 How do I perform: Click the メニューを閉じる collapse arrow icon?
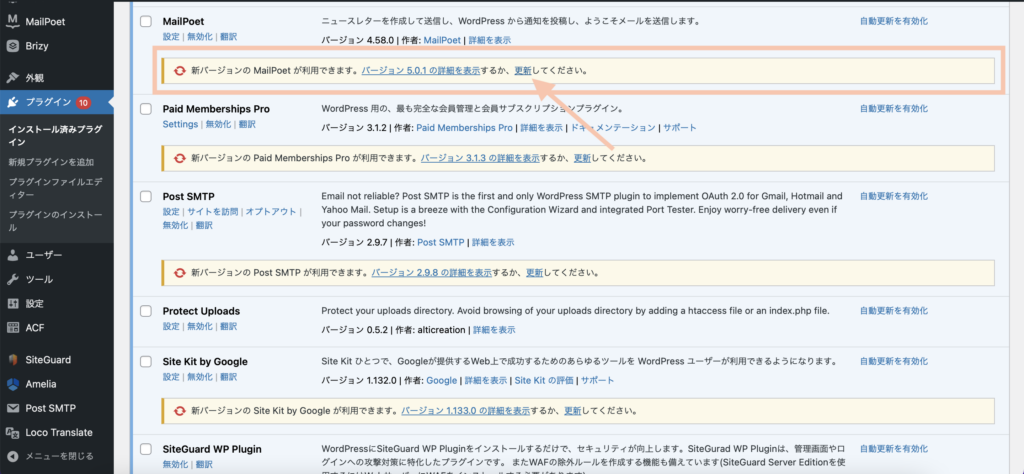[12, 456]
